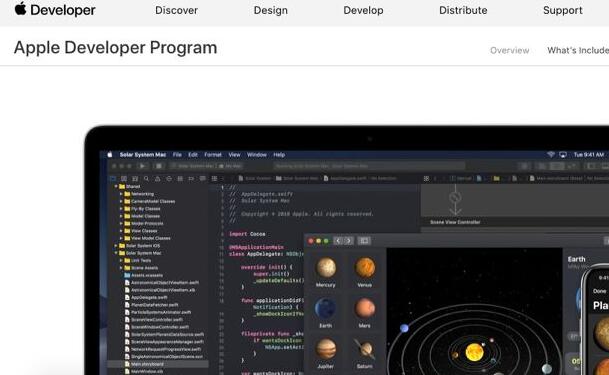Image resolution: width=609 pixels, height=375 pixels.
Task: Click the Xcode run play button
Action: click(x=143, y=166)
